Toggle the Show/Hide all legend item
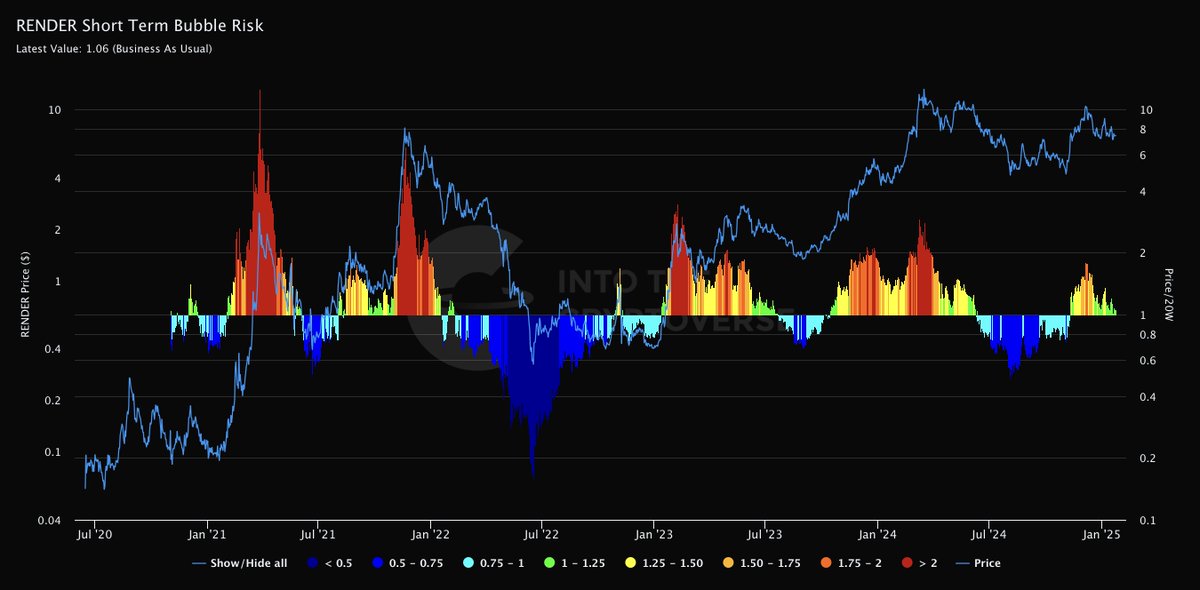 239,563
